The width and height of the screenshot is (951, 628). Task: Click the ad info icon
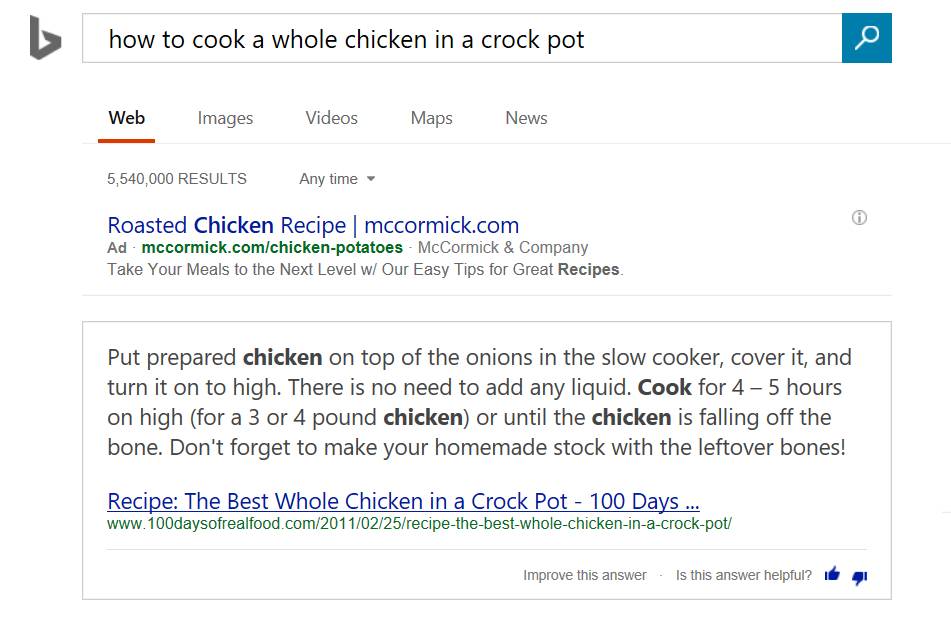(x=859, y=218)
